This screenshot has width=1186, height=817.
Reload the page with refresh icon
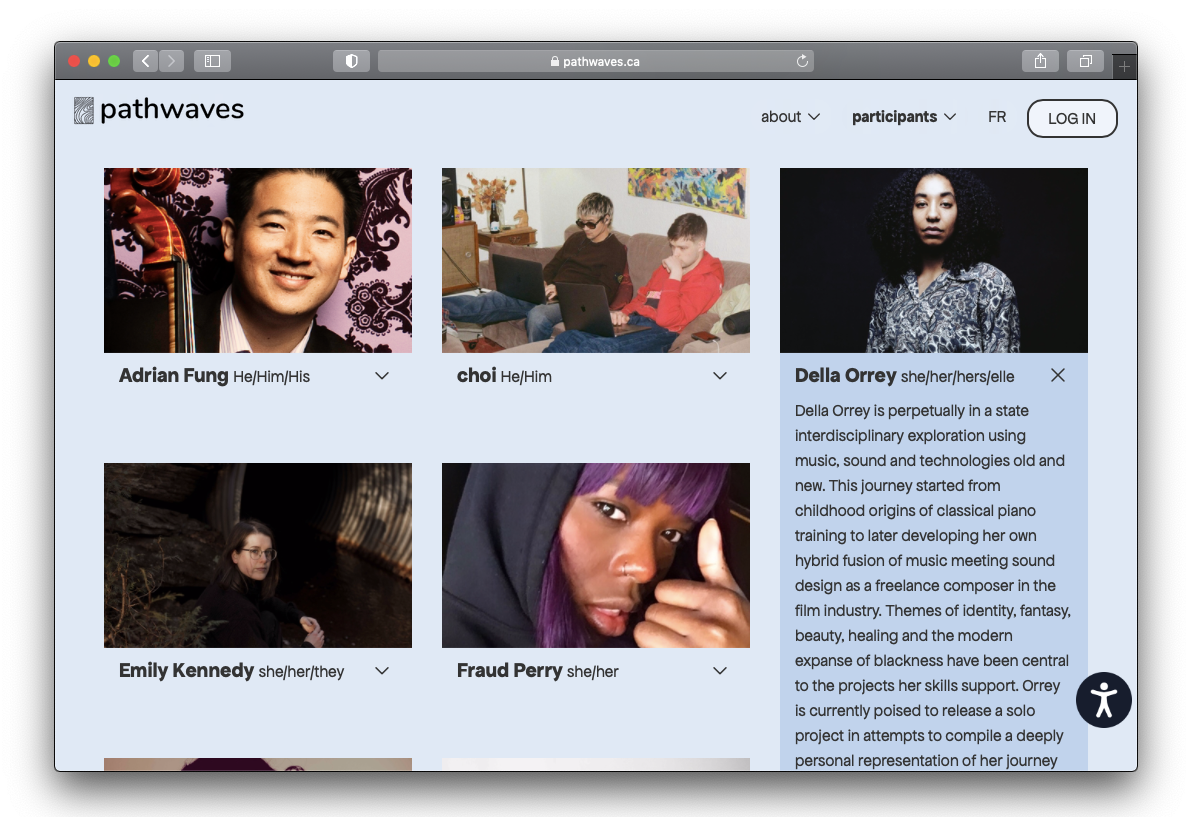tap(802, 61)
